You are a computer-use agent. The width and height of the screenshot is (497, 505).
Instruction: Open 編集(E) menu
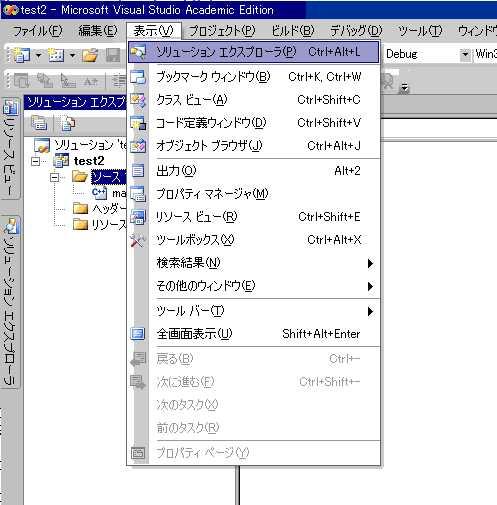(x=98, y=31)
